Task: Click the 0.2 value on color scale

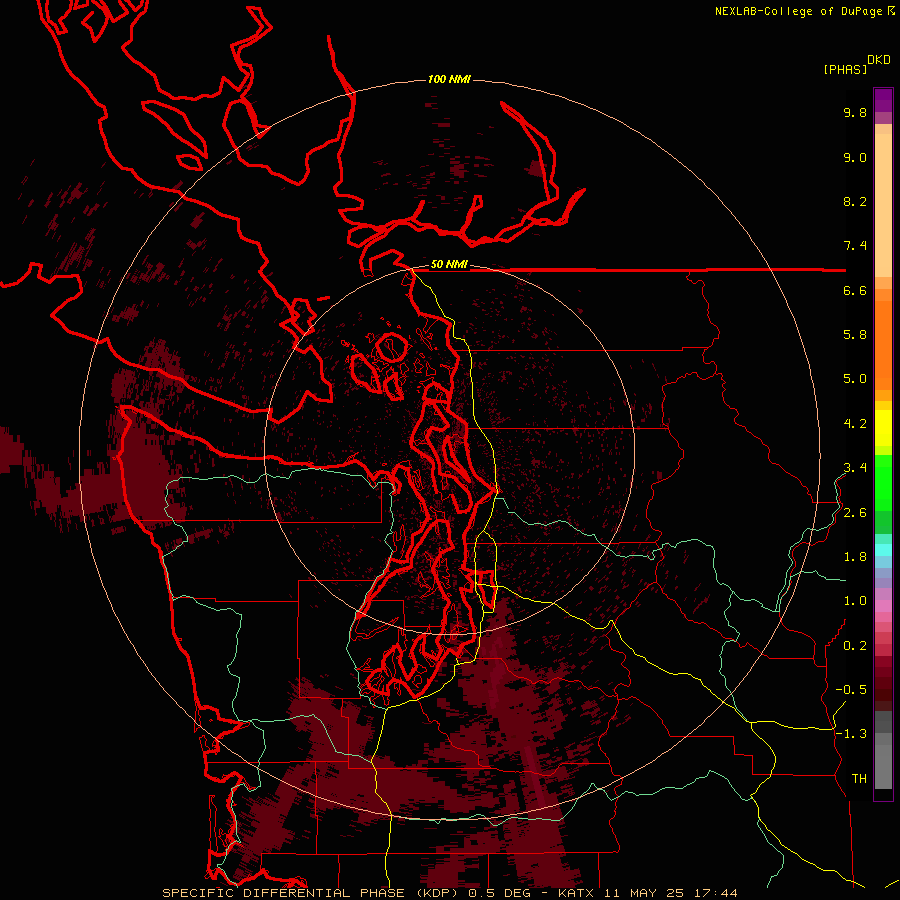Action: click(x=855, y=646)
